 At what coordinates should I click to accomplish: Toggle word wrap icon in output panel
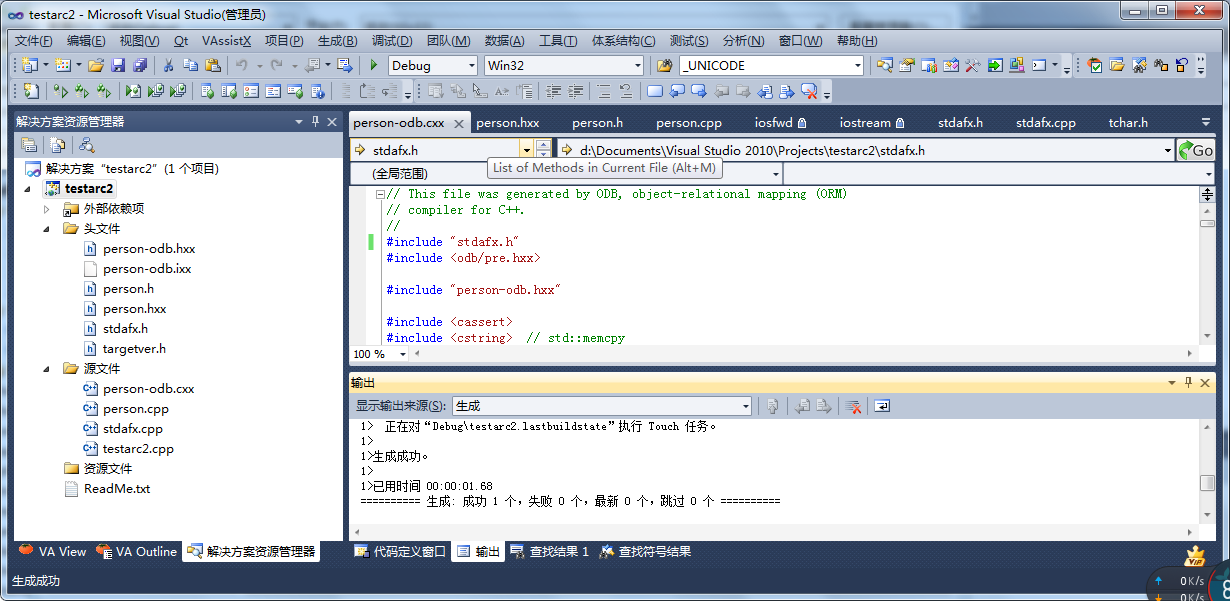pyautogui.click(x=882, y=406)
